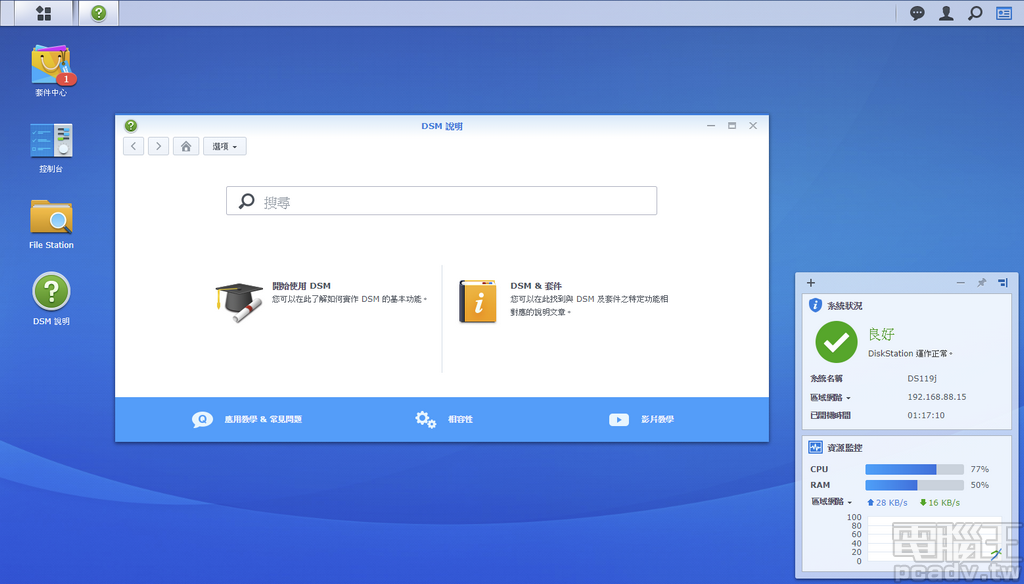Open Package Center desktop icon

(51, 66)
